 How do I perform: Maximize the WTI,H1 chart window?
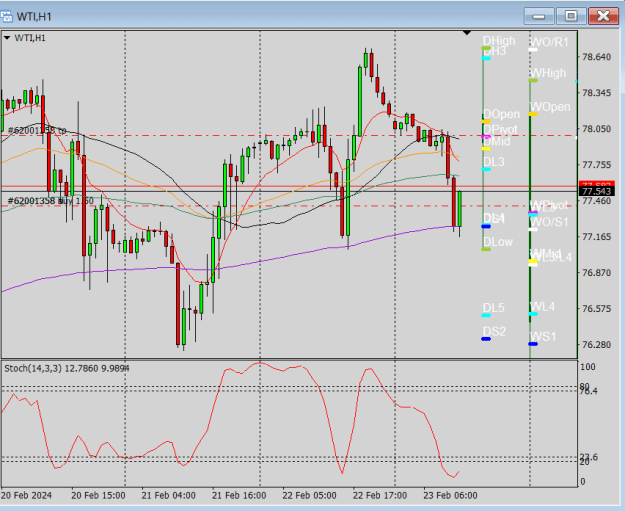coord(571,16)
